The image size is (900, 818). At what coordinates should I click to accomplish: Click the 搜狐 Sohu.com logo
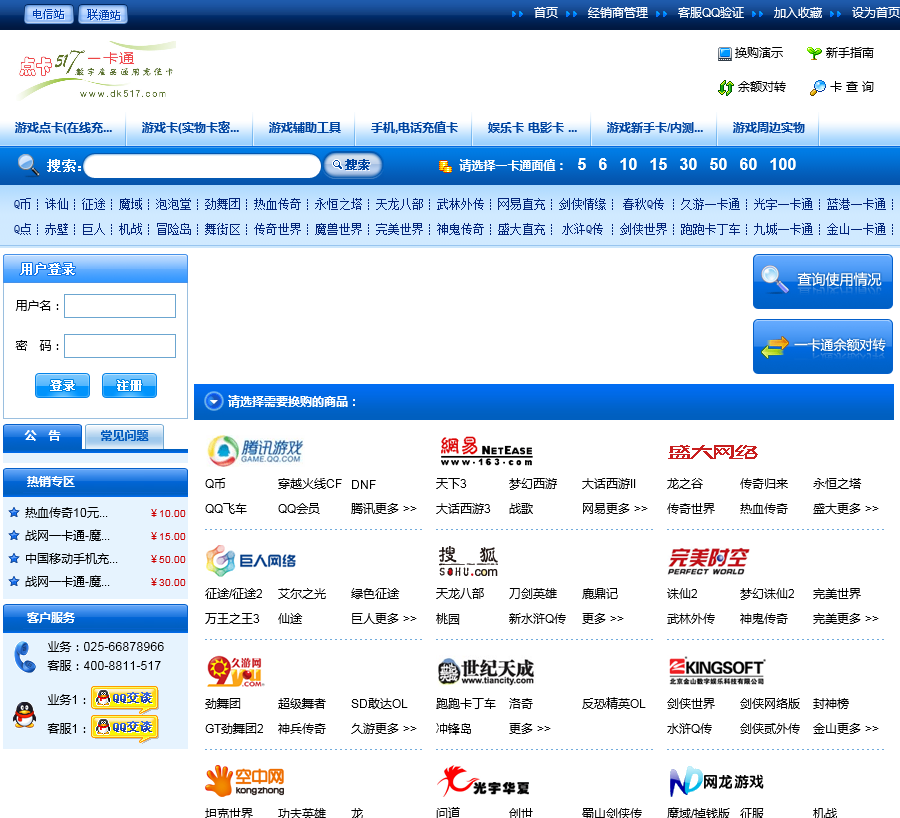(x=468, y=562)
